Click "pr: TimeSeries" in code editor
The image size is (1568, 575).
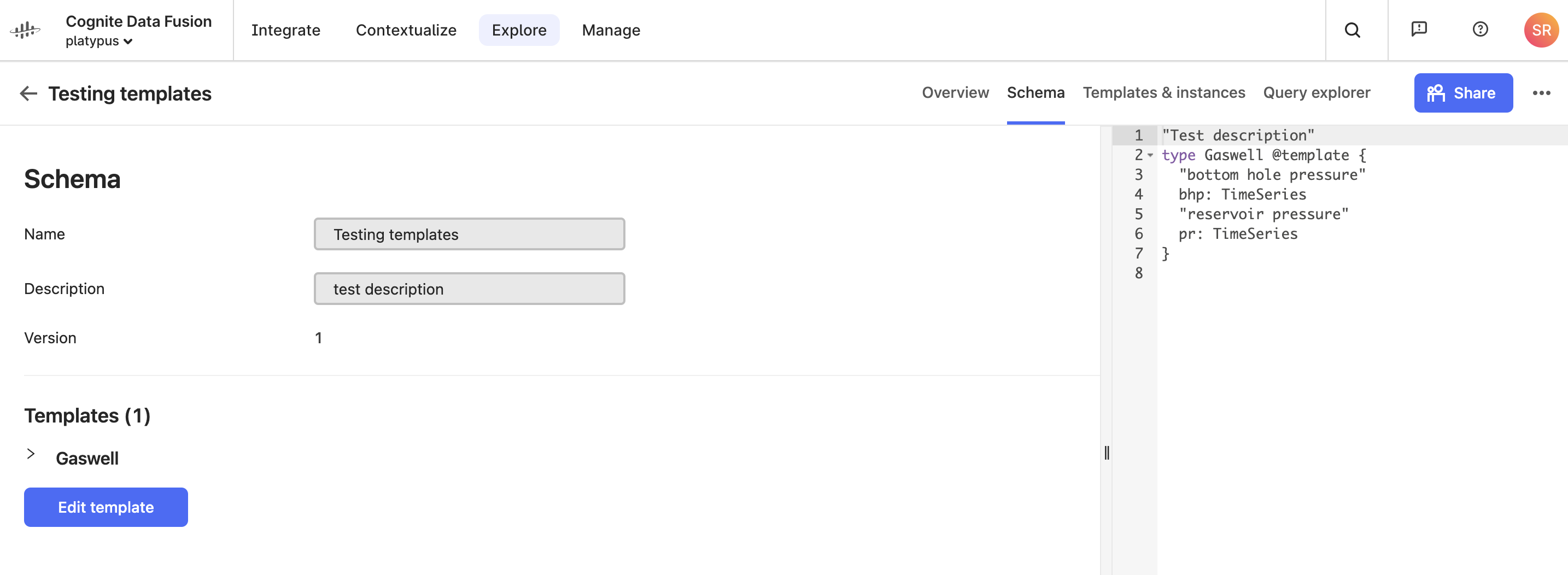click(1237, 234)
